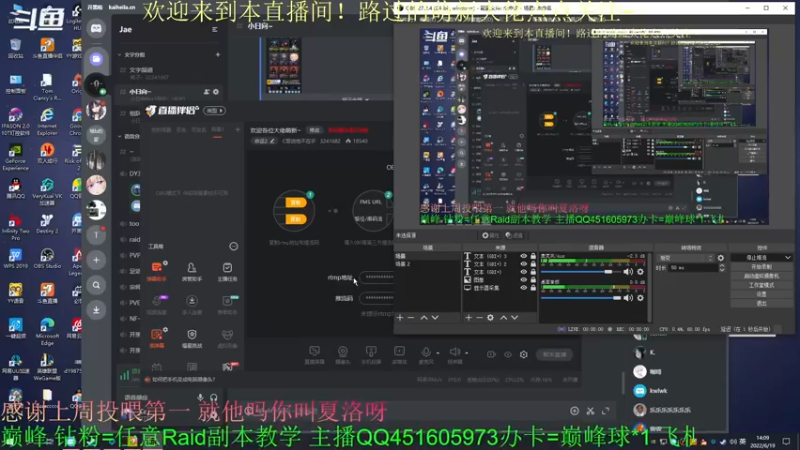This screenshot has height=450, width=800.
Task: Click start virtual camera button in OBS controls
Action: click(761, 276)
